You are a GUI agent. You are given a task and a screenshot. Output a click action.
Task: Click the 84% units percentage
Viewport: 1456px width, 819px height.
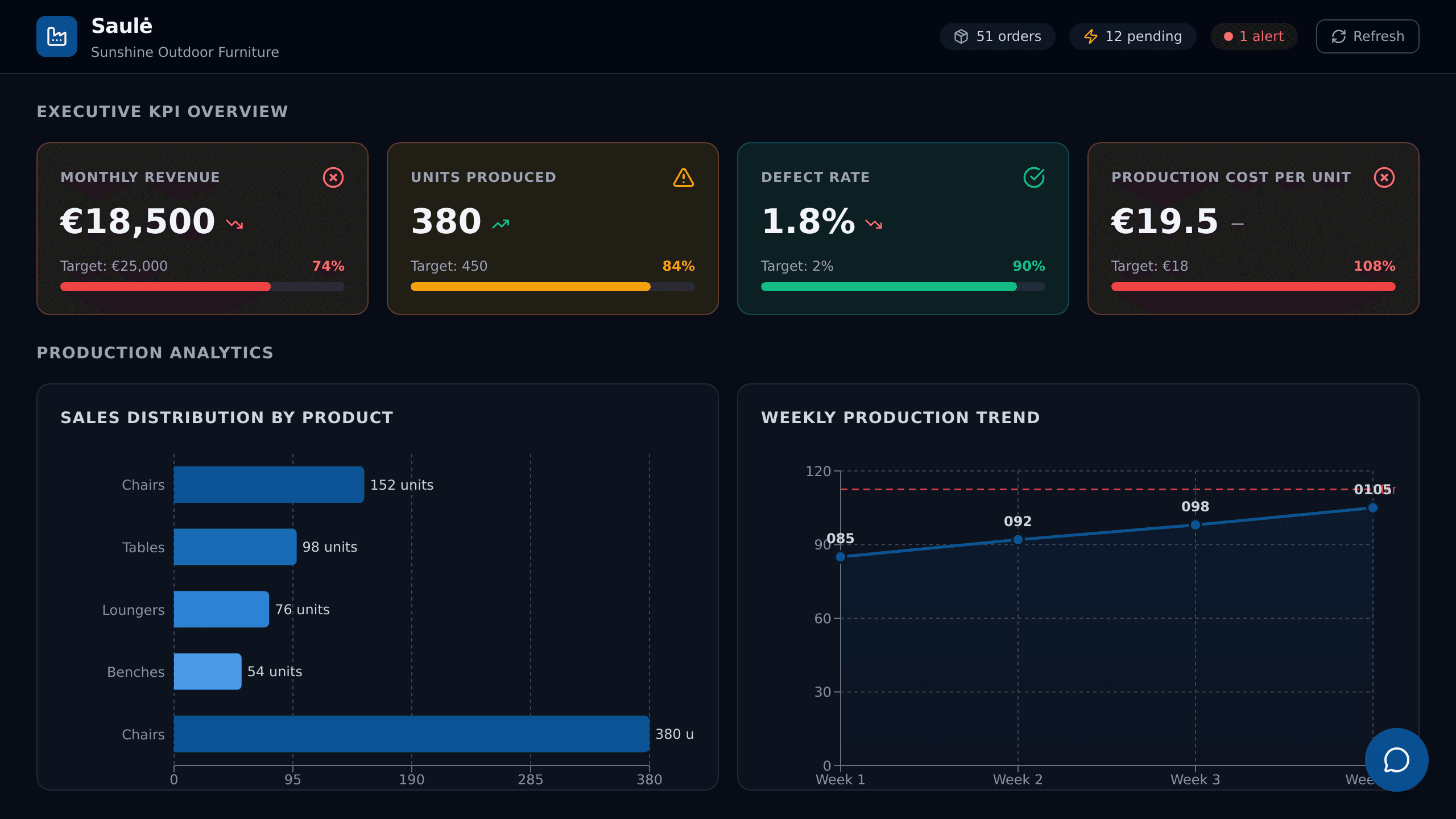point(679,266)
